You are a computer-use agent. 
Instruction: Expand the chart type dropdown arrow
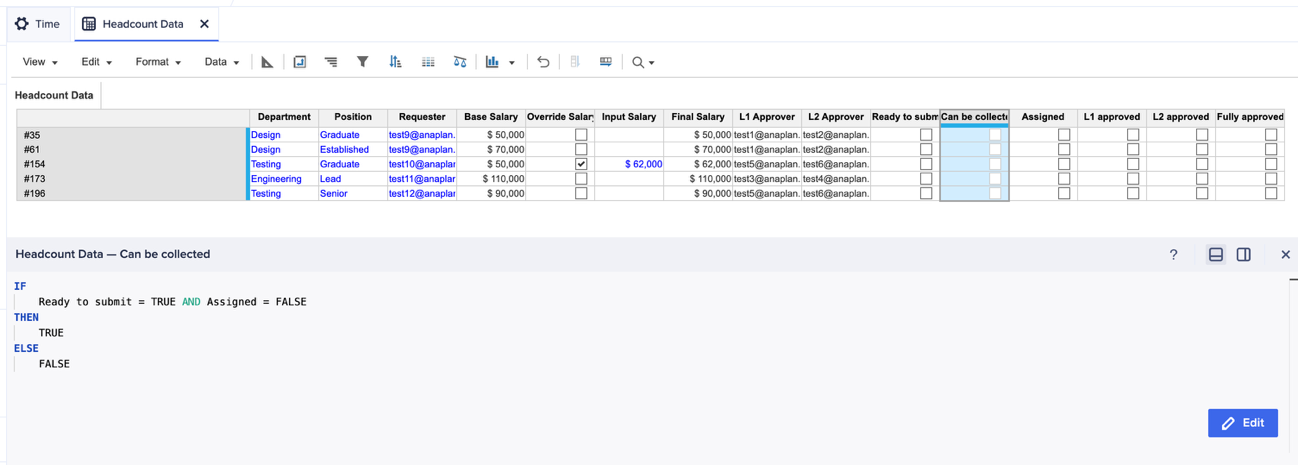click(x=512, y=63)
